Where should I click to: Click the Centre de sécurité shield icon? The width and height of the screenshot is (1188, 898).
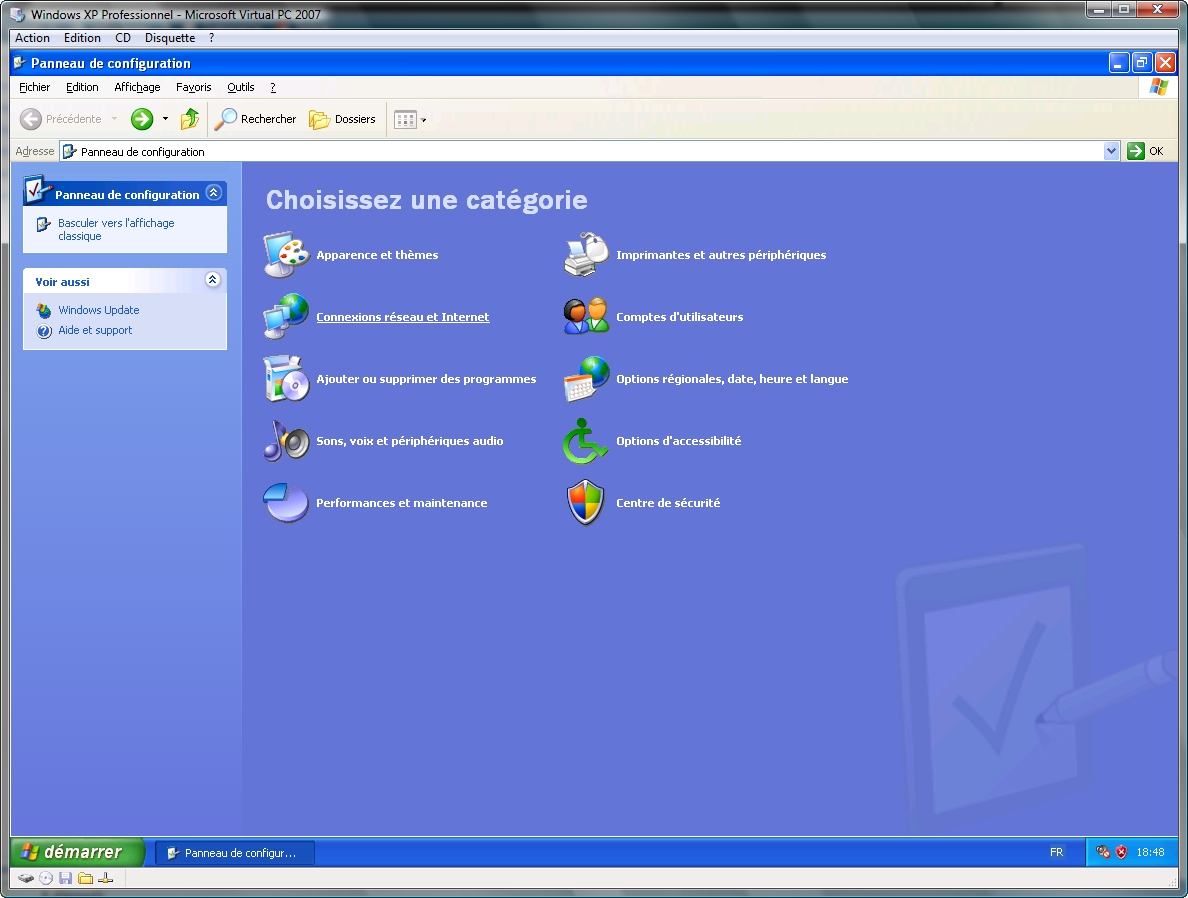(586, 502)
